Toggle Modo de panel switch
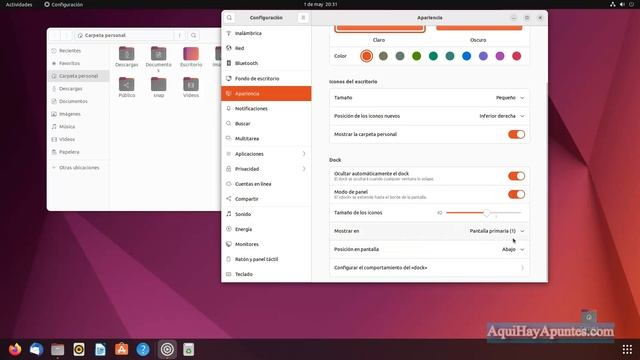Image resolution: width=640 pixels, height=360 pixels. click(516, 194)
